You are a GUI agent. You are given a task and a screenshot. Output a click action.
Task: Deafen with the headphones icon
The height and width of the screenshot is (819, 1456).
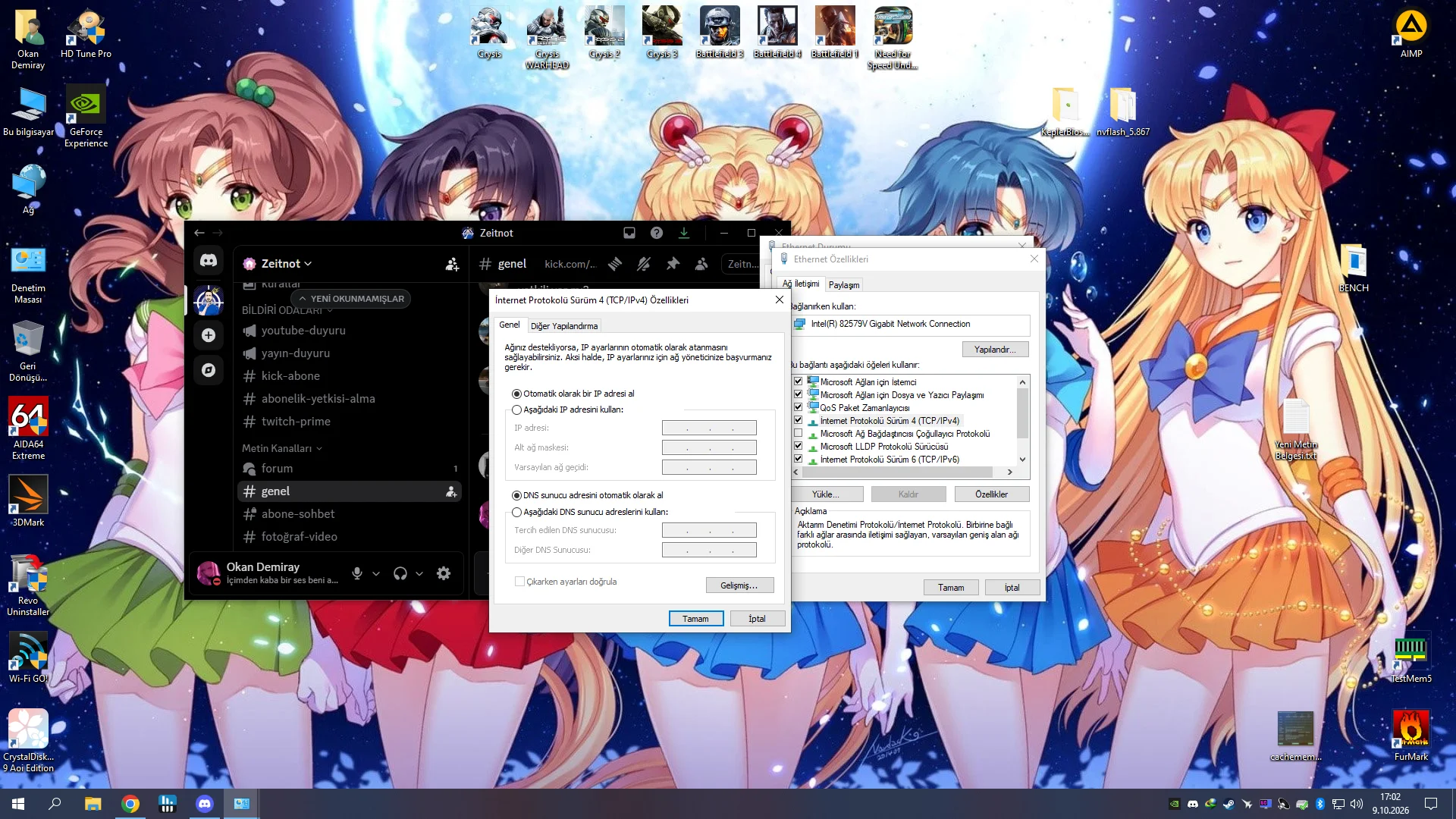[x=400, y=573]
